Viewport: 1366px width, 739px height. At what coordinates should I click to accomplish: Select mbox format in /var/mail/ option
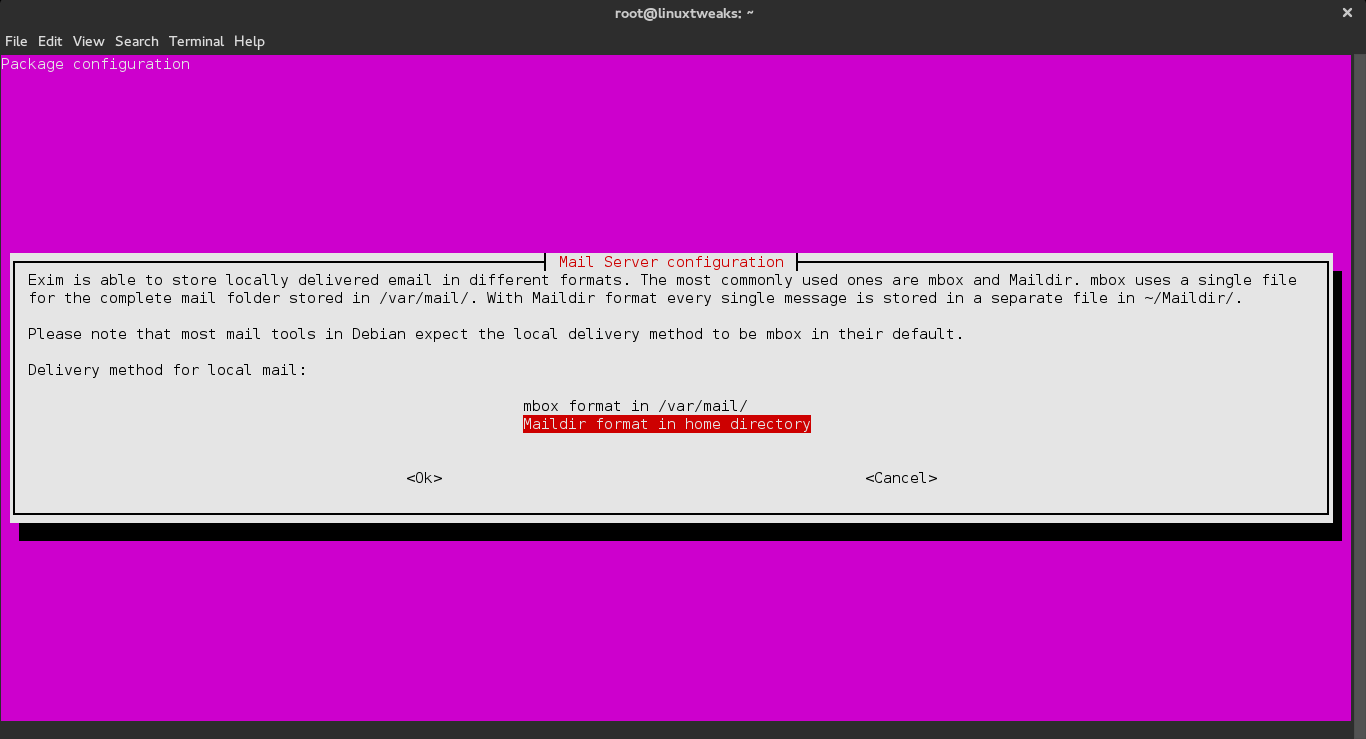pyautogui.click(x=635, y=406)
